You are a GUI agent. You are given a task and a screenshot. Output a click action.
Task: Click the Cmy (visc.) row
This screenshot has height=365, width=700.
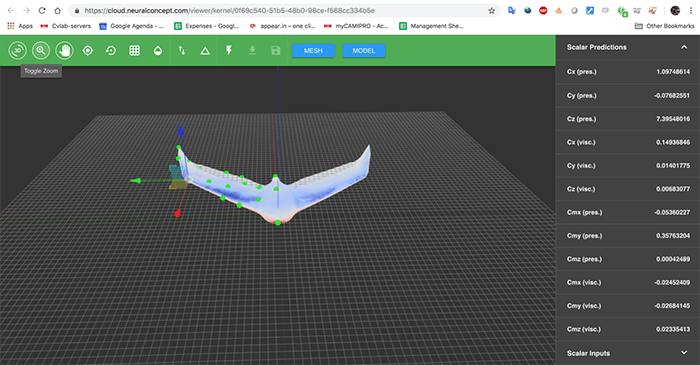point(628,306)
